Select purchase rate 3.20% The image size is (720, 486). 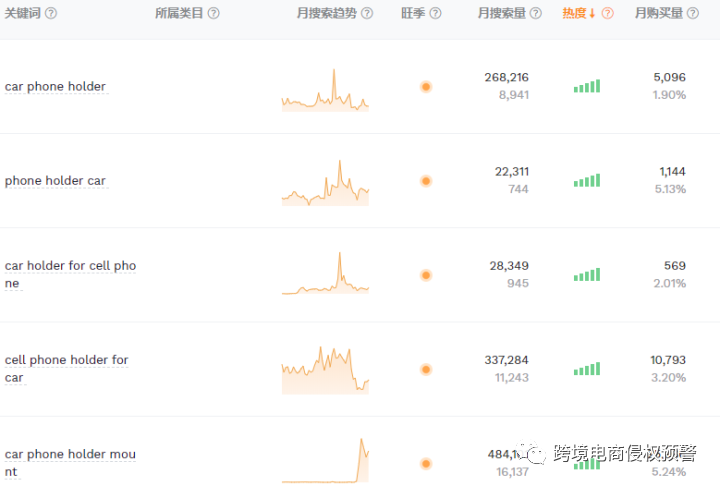coord(669,378)
